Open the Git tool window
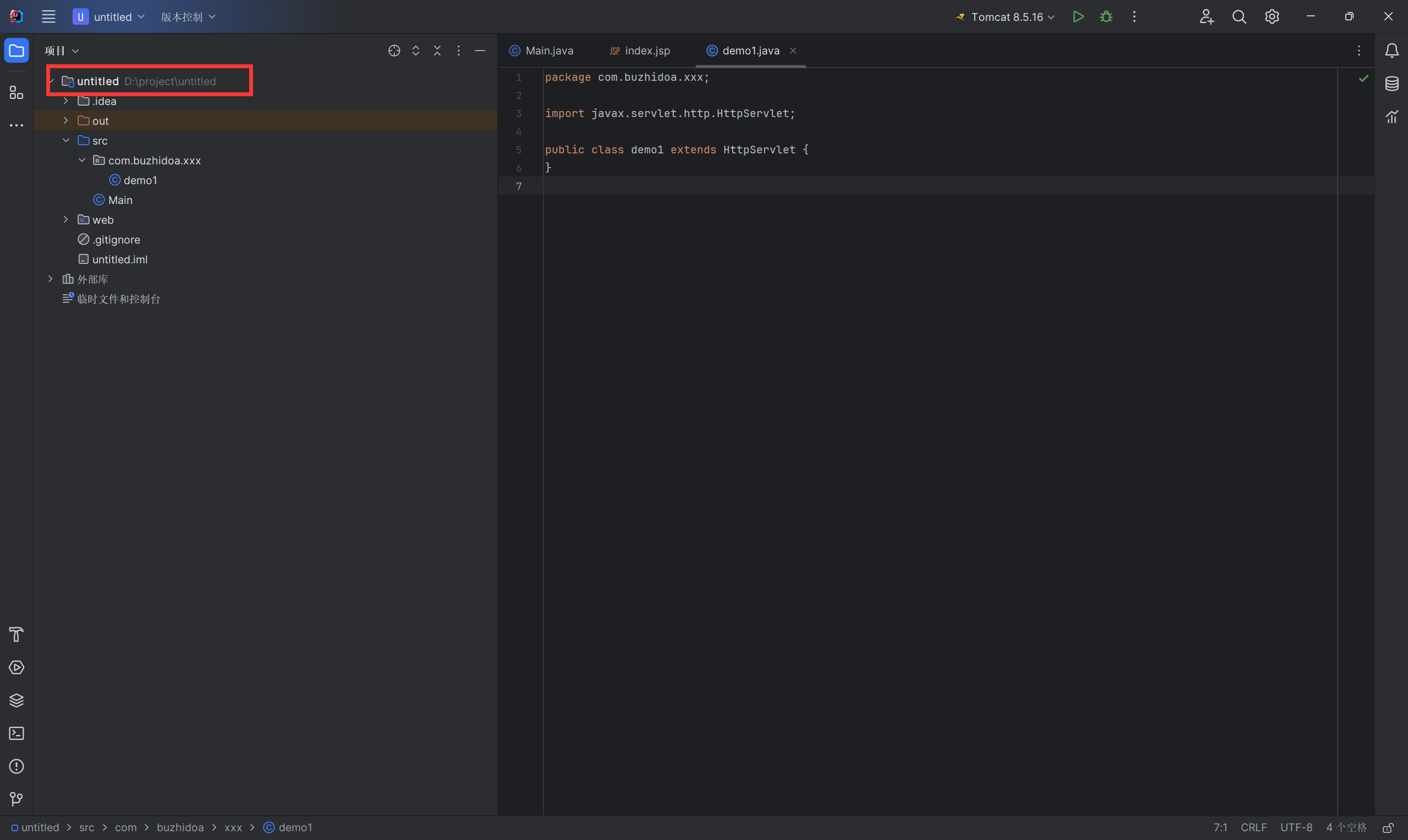 16,799
